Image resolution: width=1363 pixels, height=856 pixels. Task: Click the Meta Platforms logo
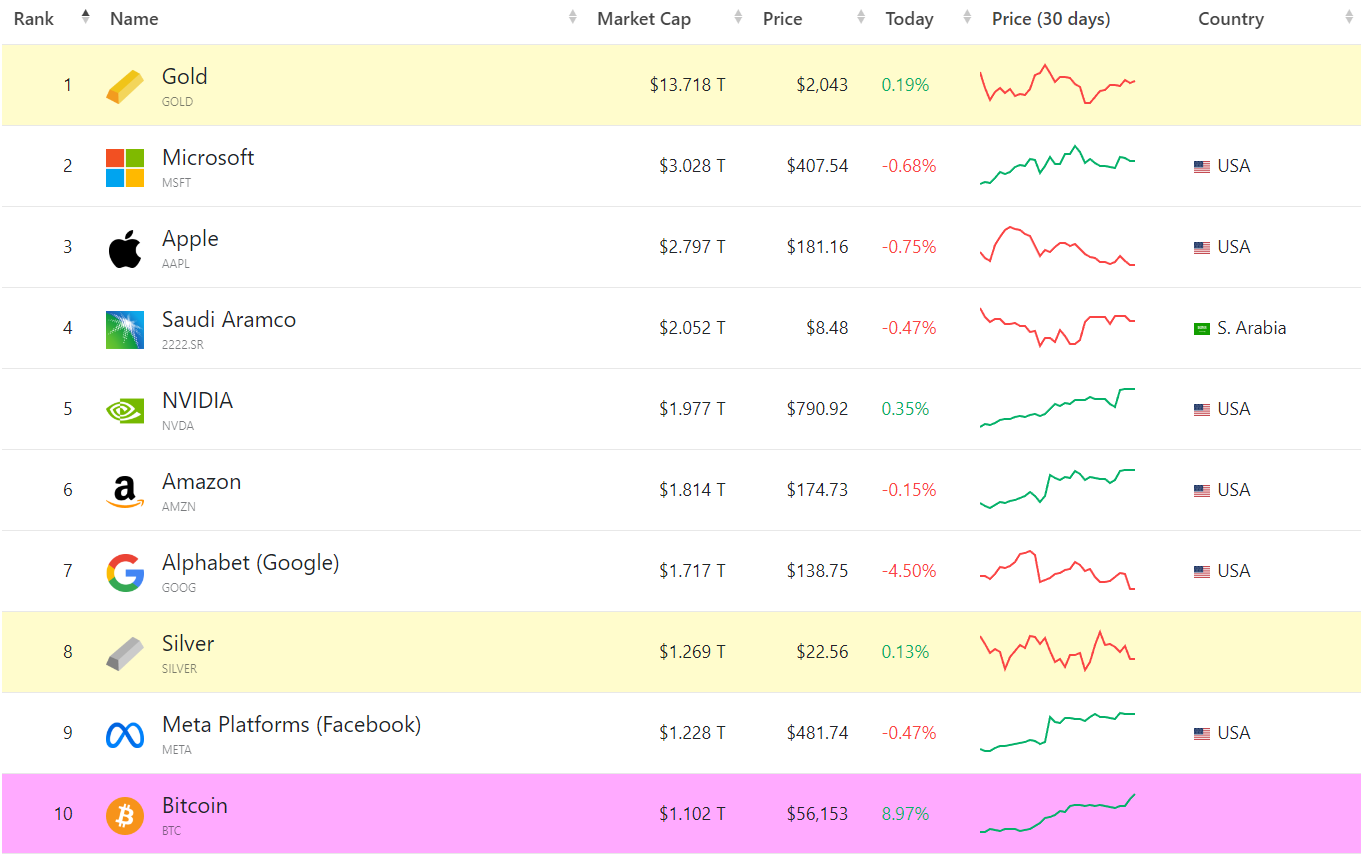(125, 734)
